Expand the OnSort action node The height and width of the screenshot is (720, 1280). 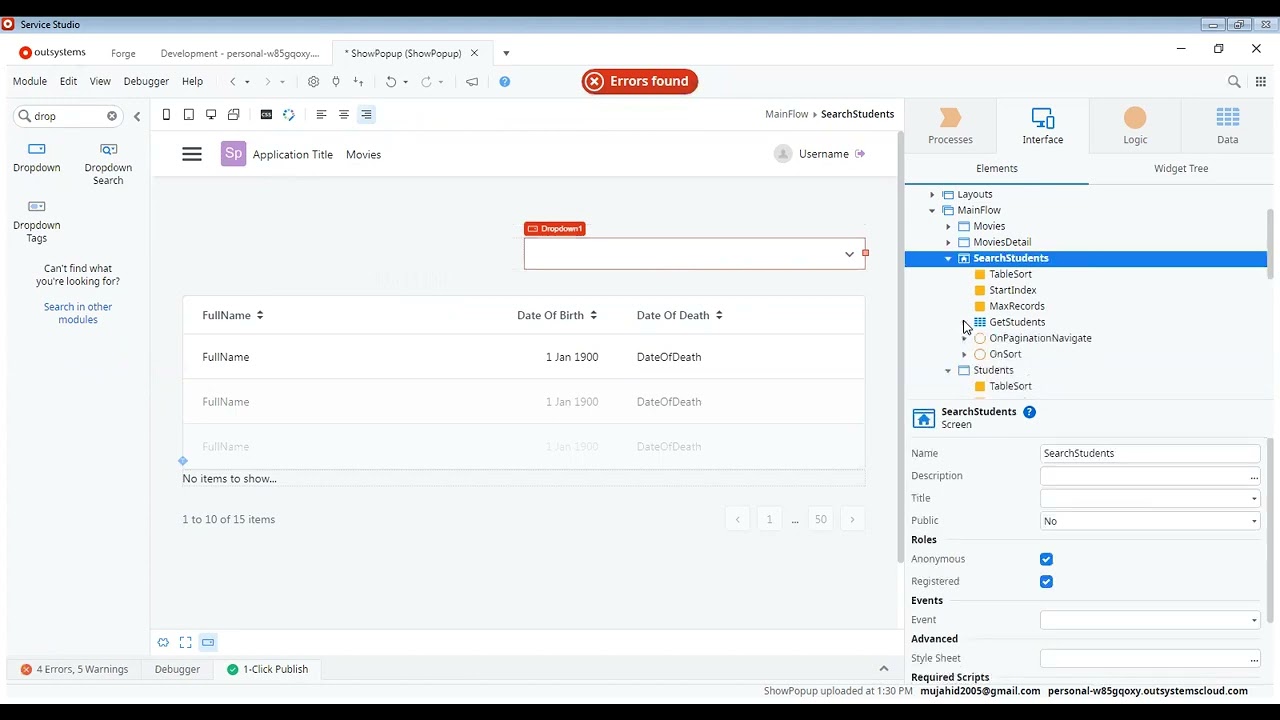(x=964, y=354)
